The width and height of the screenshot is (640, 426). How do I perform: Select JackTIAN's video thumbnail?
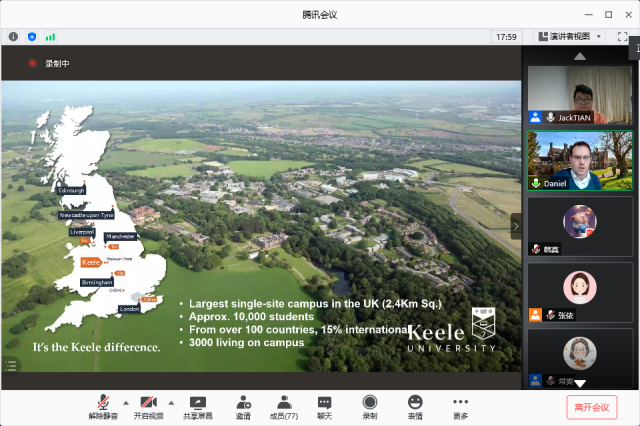580,95
